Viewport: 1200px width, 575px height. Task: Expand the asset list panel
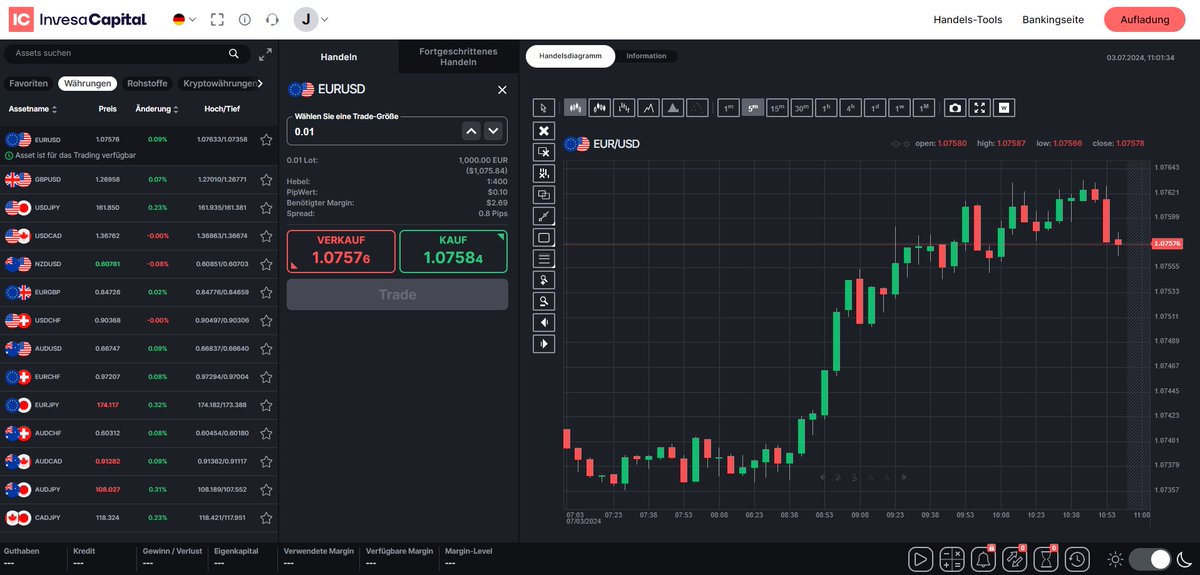tap(265, 55)
